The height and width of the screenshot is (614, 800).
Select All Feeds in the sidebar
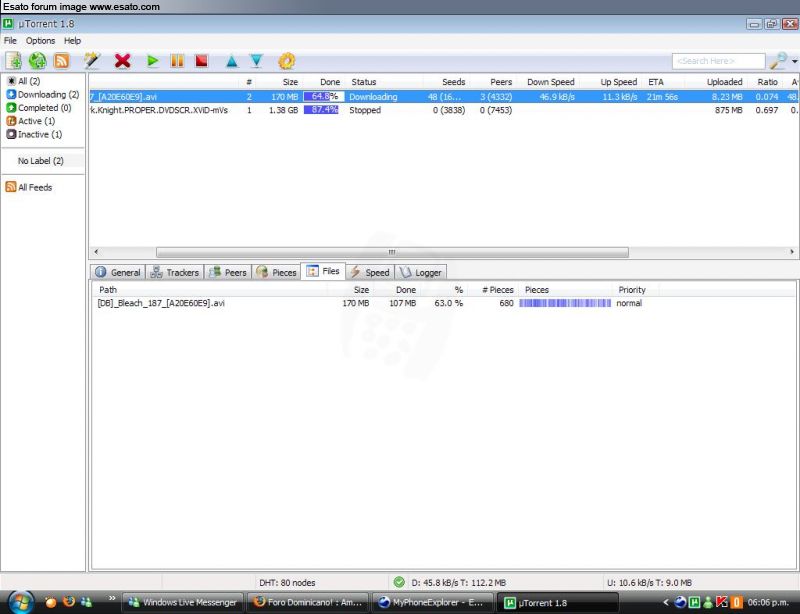click(34, 187)
